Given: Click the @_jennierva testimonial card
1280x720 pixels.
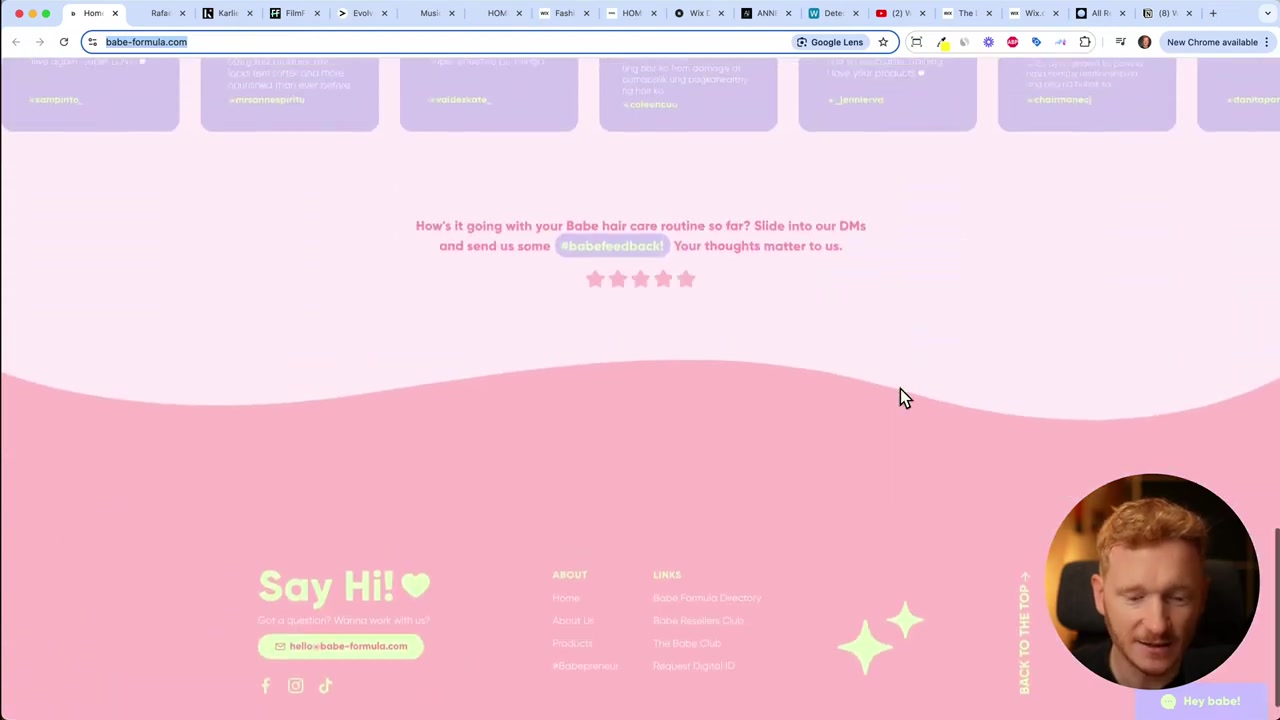Looking at the screenshot, I should [x=887, y=95].
